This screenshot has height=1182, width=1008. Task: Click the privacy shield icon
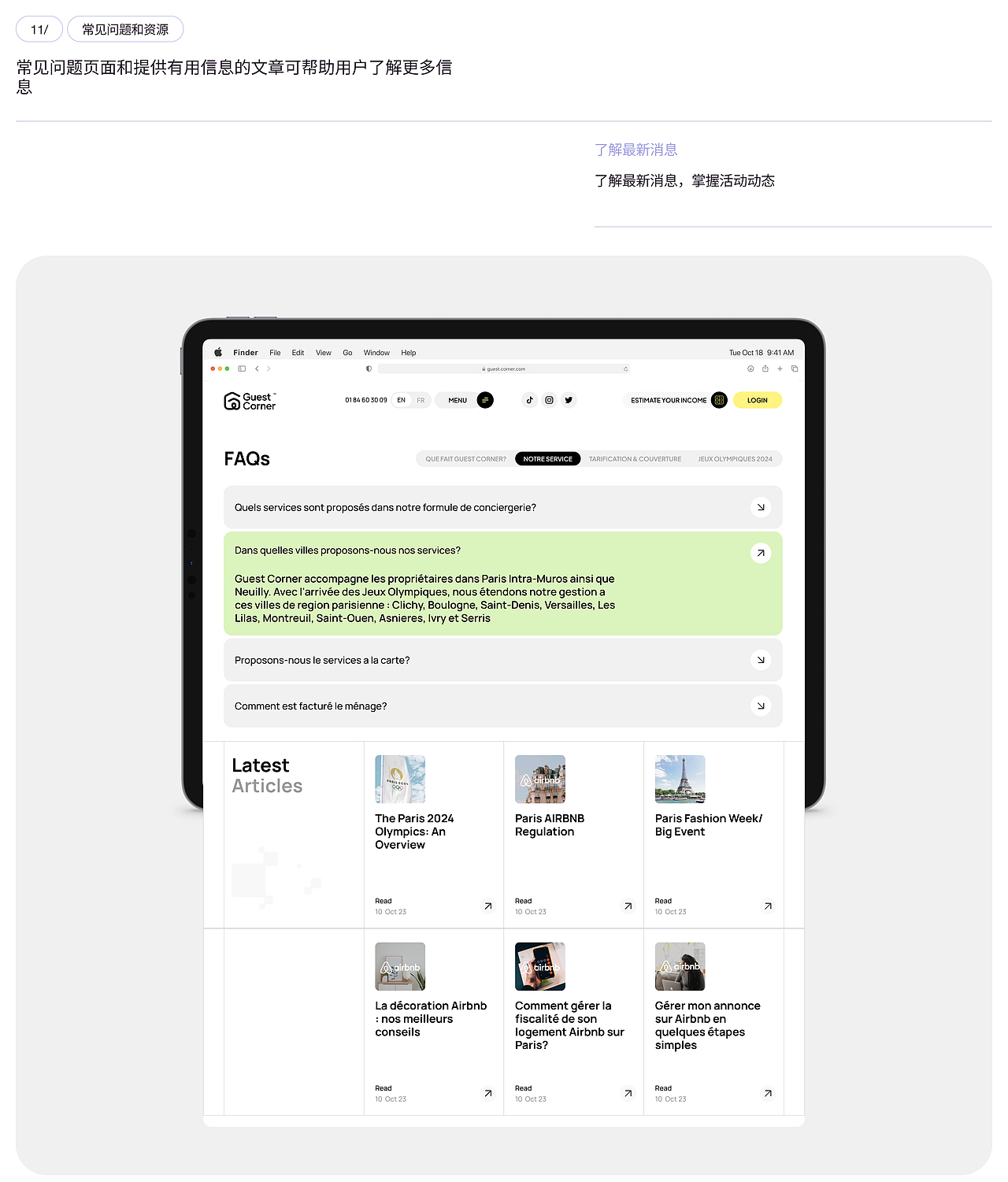coord(369,369)
